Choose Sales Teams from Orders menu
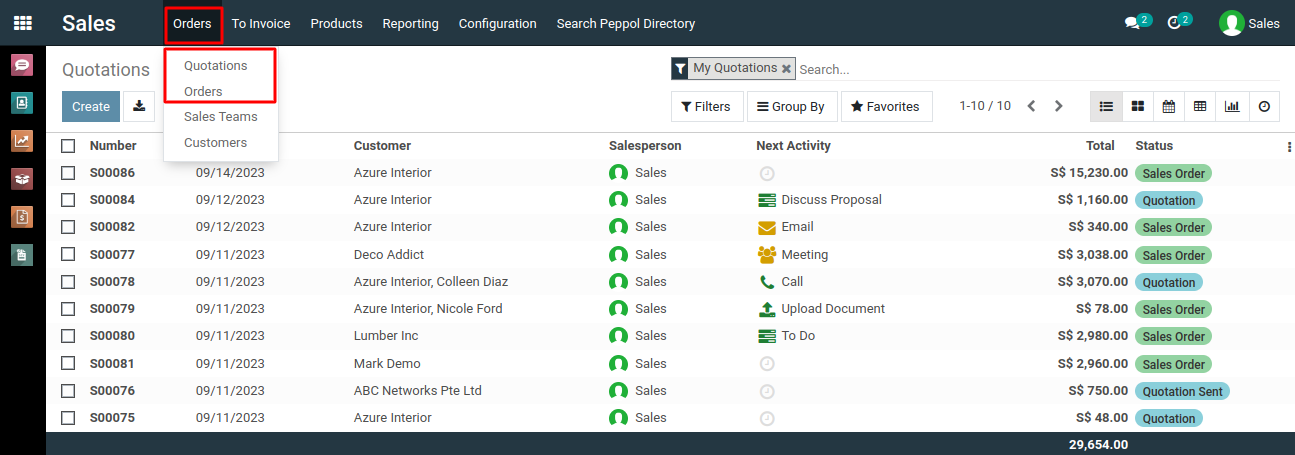 tap(220, 117)
